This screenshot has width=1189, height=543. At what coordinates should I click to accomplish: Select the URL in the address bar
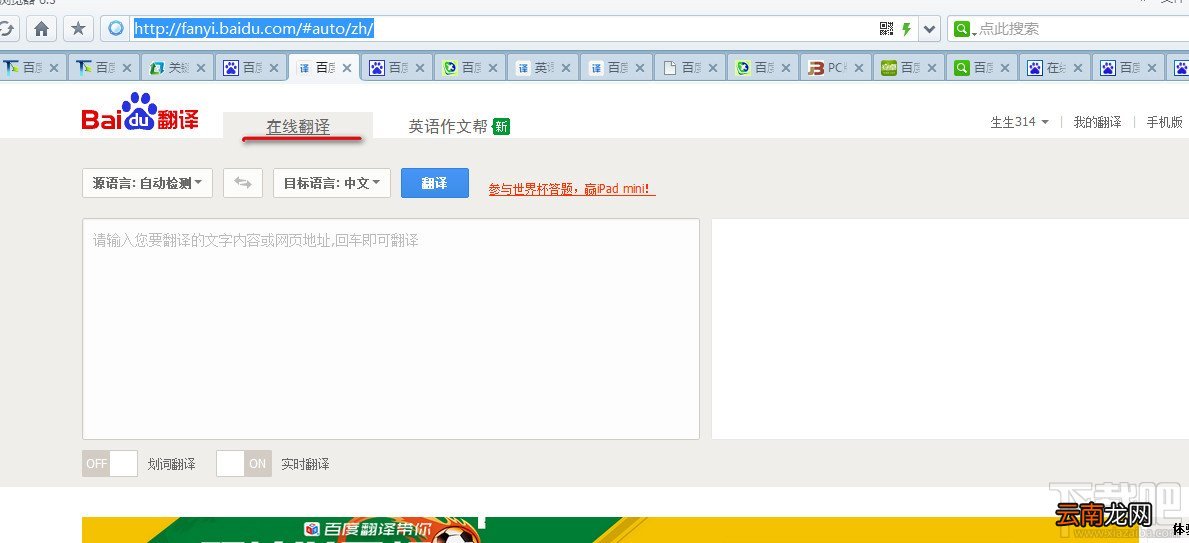click(254, 29)
